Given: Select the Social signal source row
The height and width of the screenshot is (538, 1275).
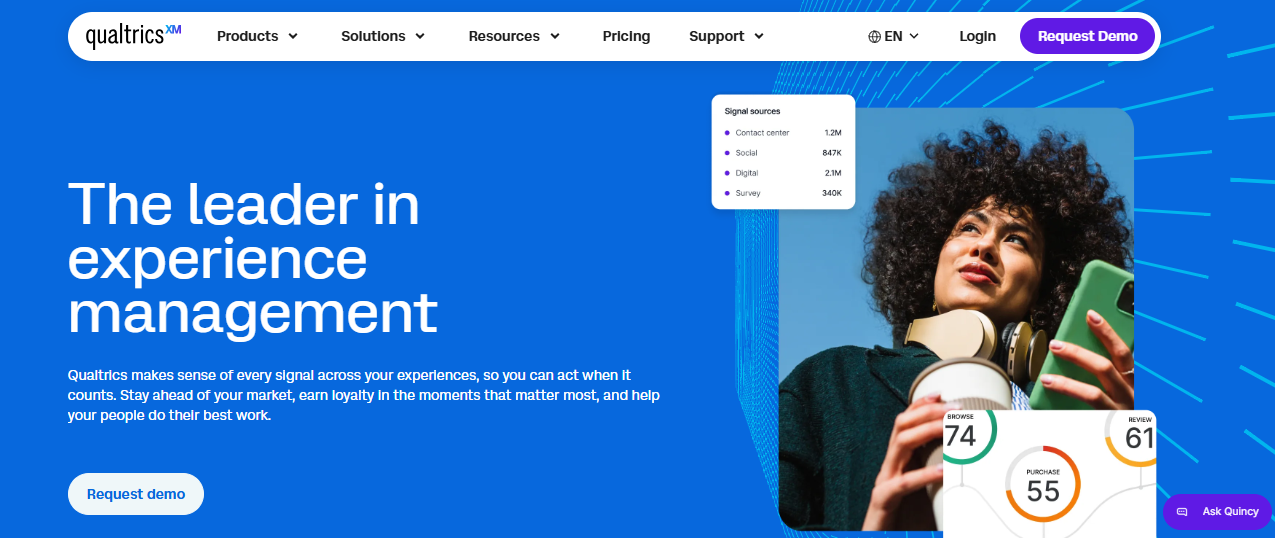Looking at the screenshot, I should point(783,153).
